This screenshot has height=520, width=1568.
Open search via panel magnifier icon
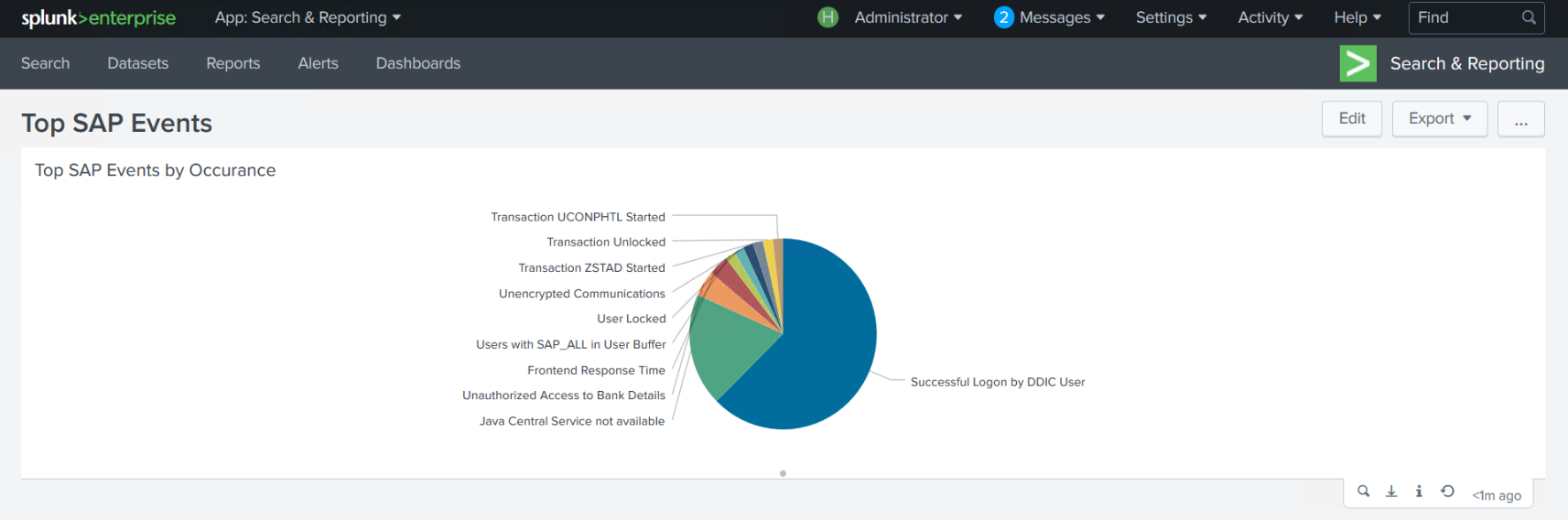[1363, 492]
